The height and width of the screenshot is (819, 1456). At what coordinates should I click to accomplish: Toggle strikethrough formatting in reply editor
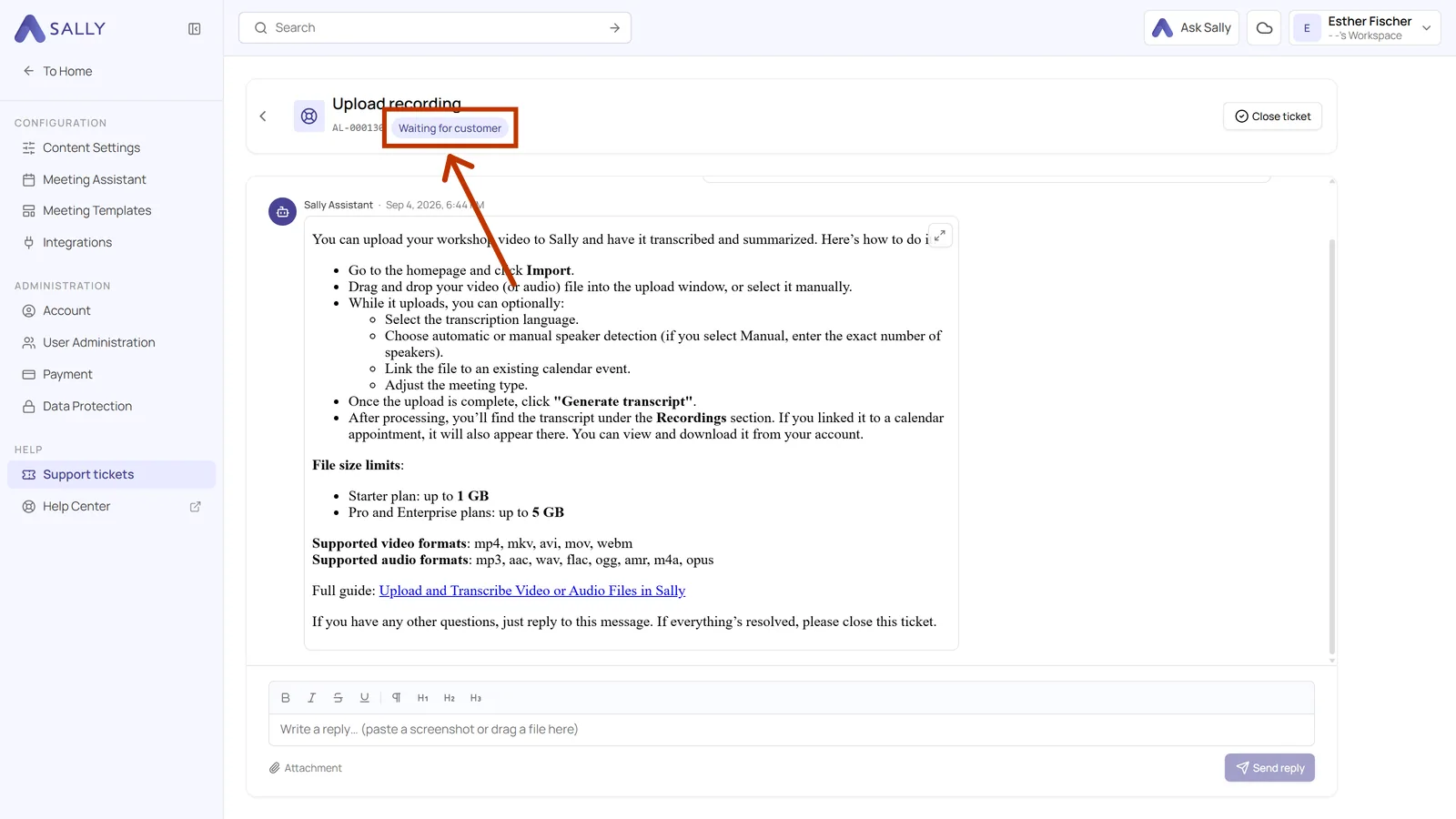click(x=338, y=698)
